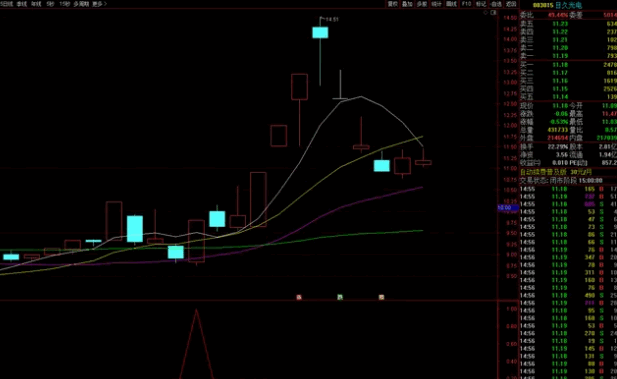
Task: Click the 买一 price 11.18
Action: (560, 65)
